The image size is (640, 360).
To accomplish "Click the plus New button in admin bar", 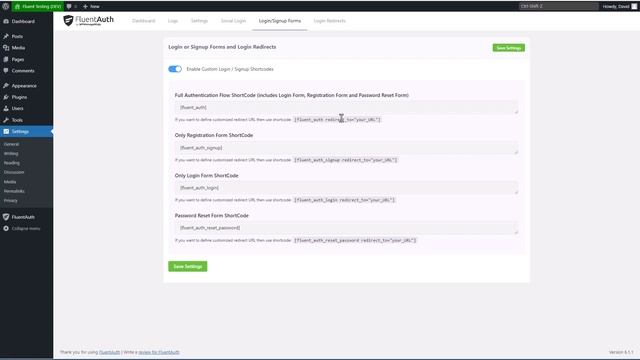I will click(x=91, y=7).
